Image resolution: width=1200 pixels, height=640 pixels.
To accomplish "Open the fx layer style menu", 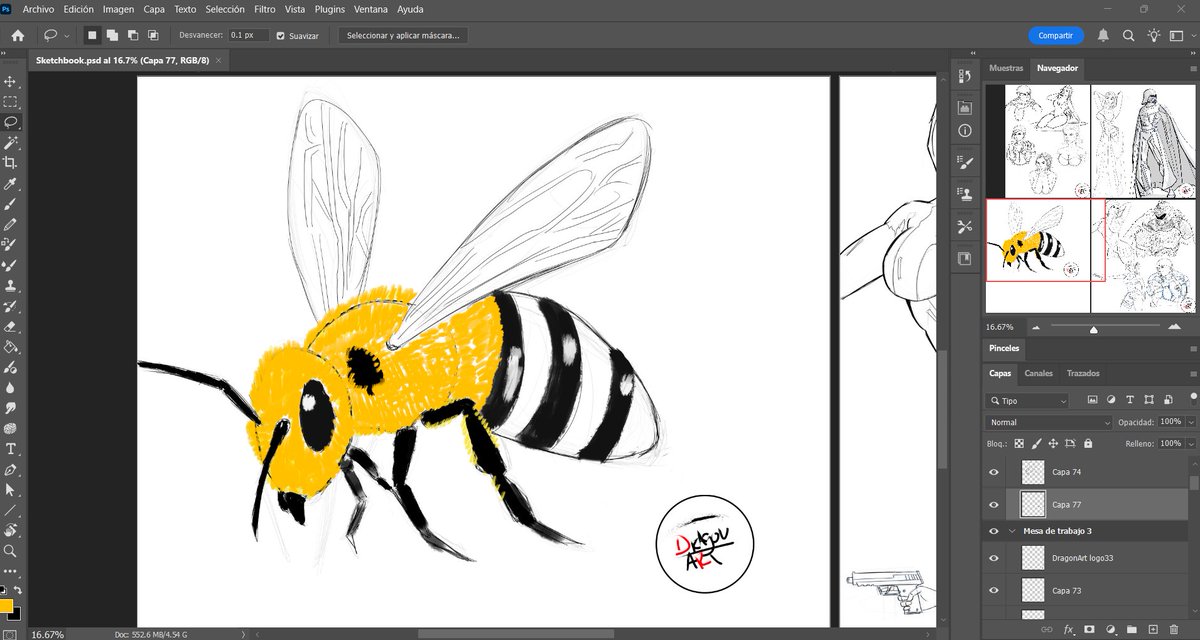I will click(x=1068, y=629).
